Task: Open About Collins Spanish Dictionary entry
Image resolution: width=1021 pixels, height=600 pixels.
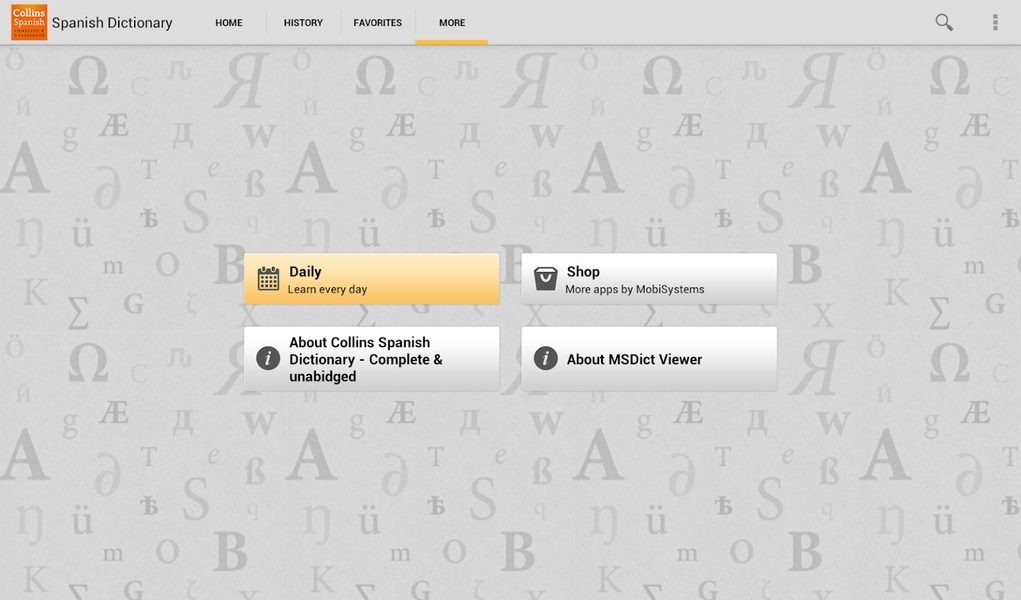Action: (x=372, y=359)
